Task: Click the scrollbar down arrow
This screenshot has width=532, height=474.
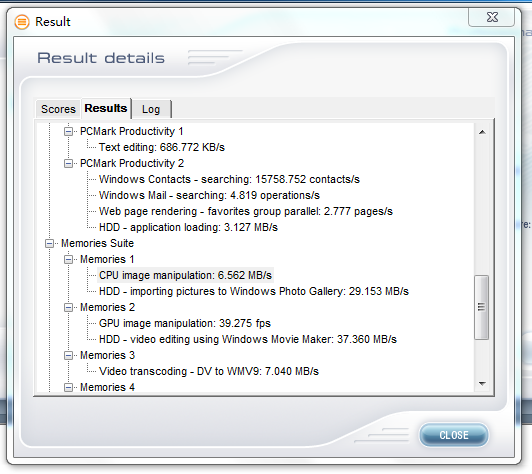Action: pos(482,384)
